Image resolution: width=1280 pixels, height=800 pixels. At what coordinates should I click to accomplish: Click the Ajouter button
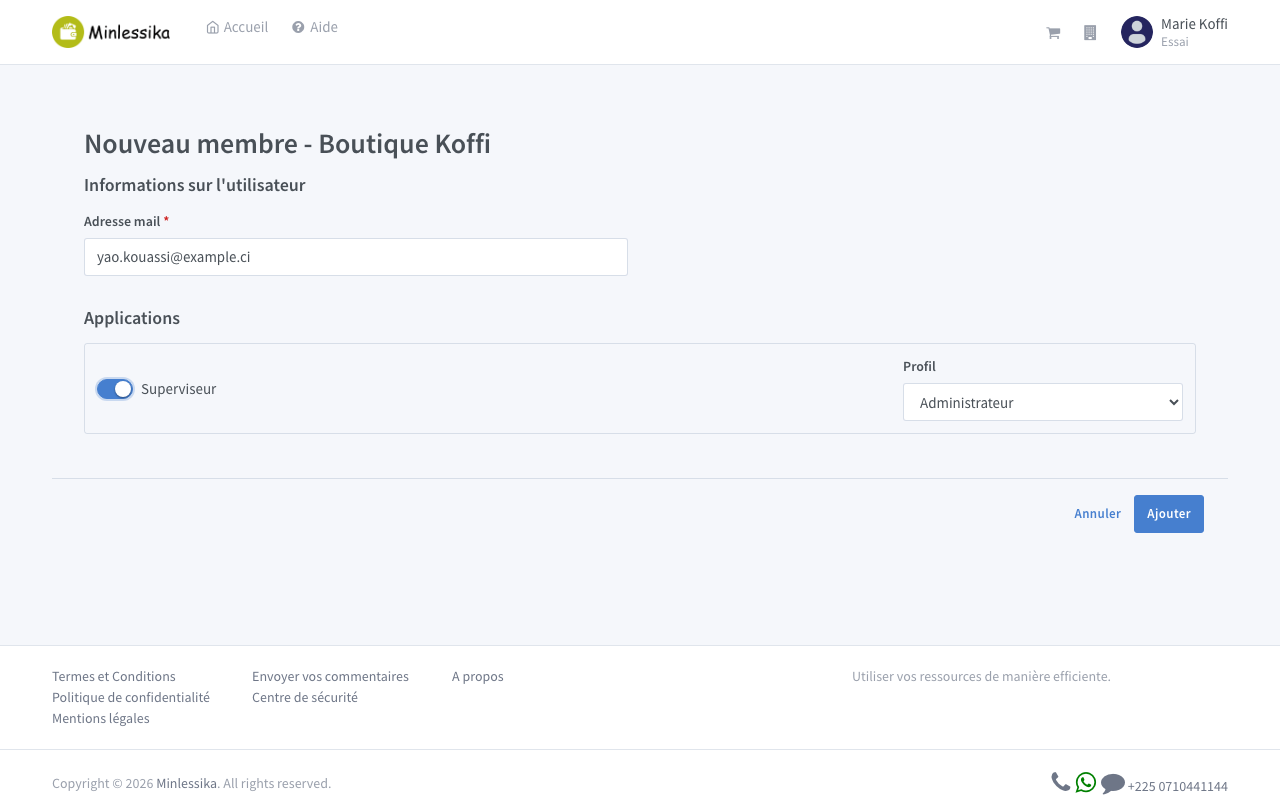click(x=1169, y=514)
